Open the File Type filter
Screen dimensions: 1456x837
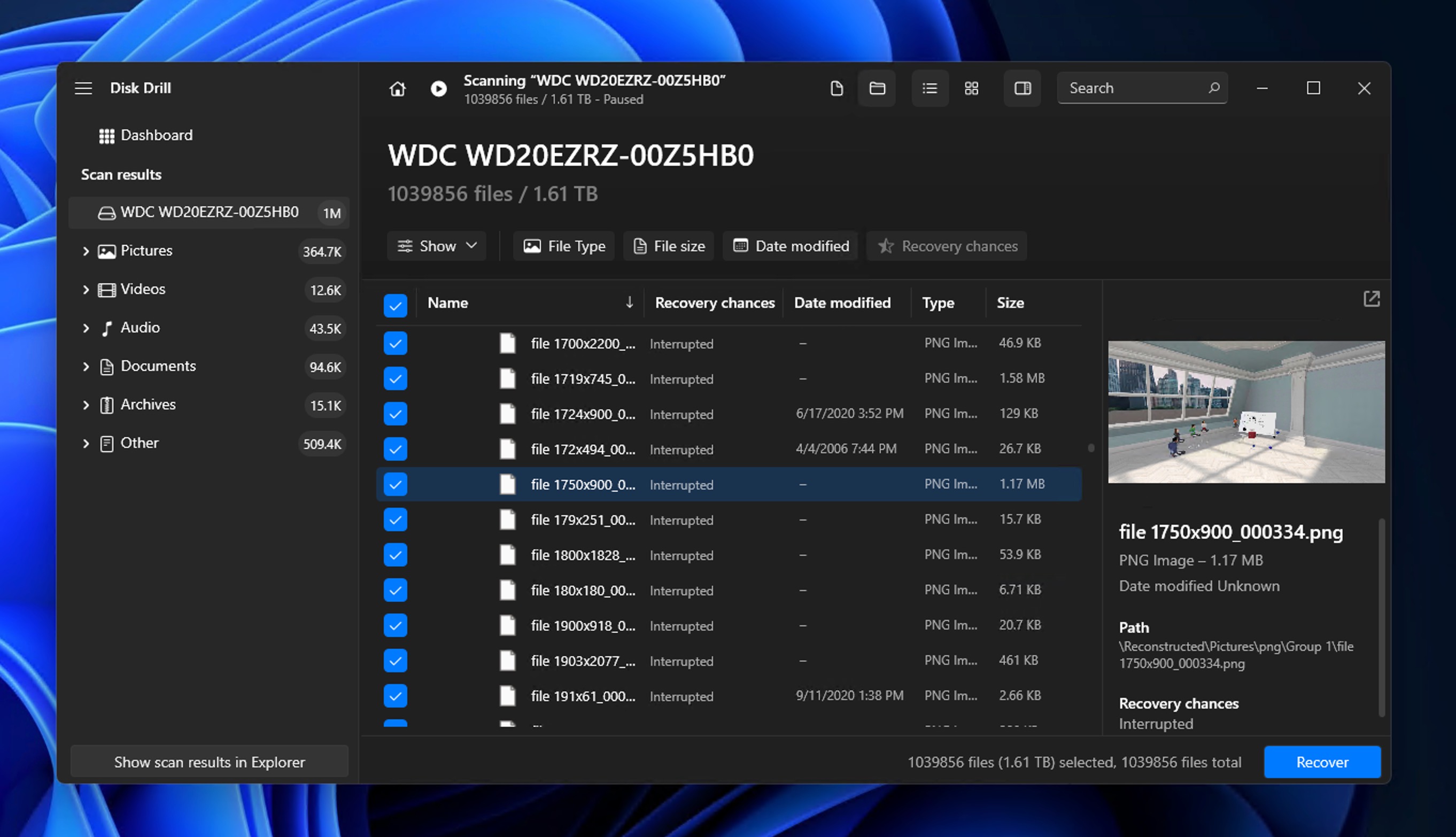[564, 246]
